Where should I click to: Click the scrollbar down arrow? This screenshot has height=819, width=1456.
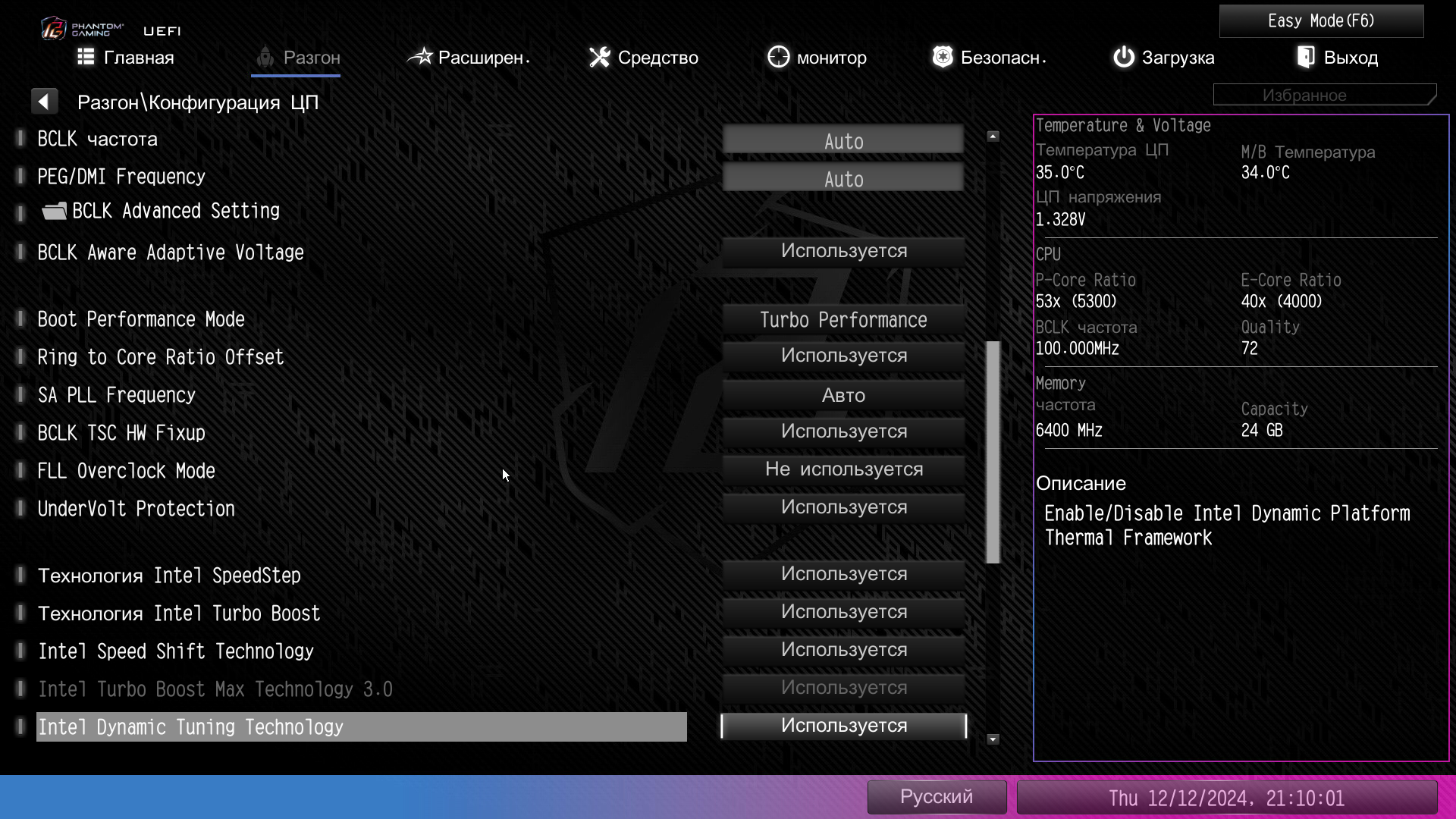(x=993, y=739)
